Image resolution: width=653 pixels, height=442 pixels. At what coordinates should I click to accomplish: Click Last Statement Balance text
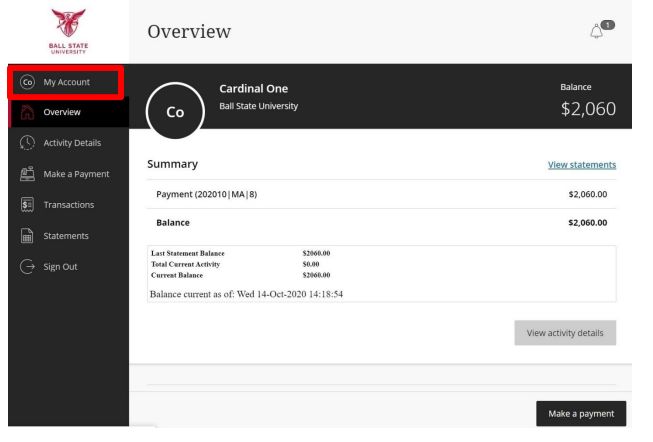pyautogui.click(x=188, y=253)
